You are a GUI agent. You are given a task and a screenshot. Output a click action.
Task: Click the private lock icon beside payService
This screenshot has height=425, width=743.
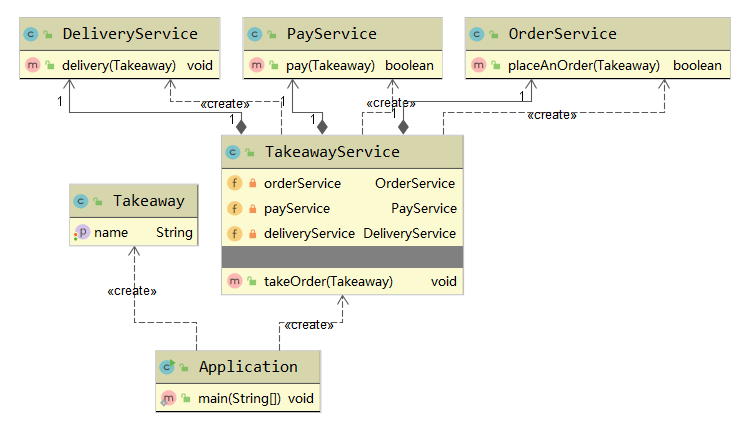click(252, 208)
